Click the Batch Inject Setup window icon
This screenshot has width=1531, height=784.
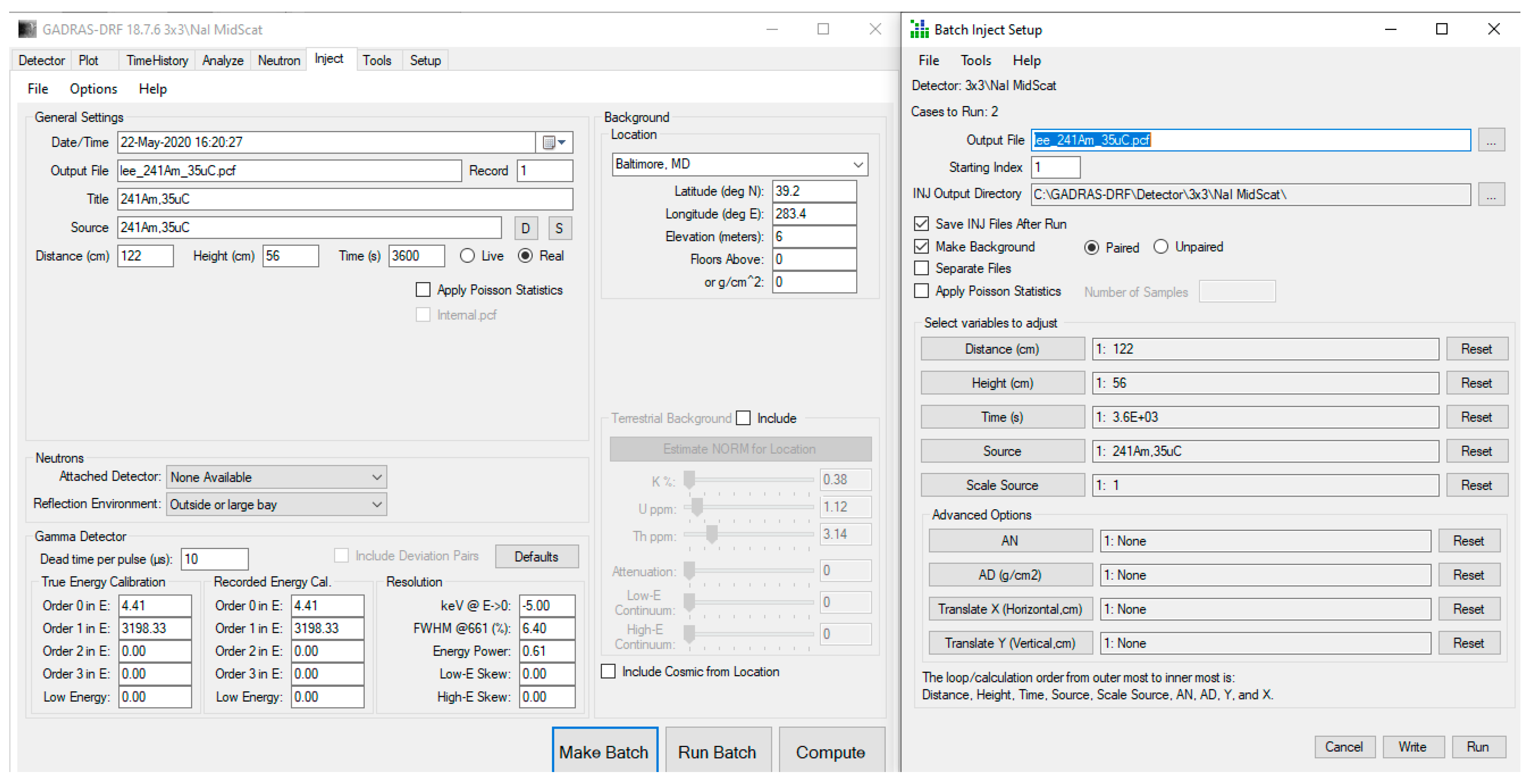919,29
